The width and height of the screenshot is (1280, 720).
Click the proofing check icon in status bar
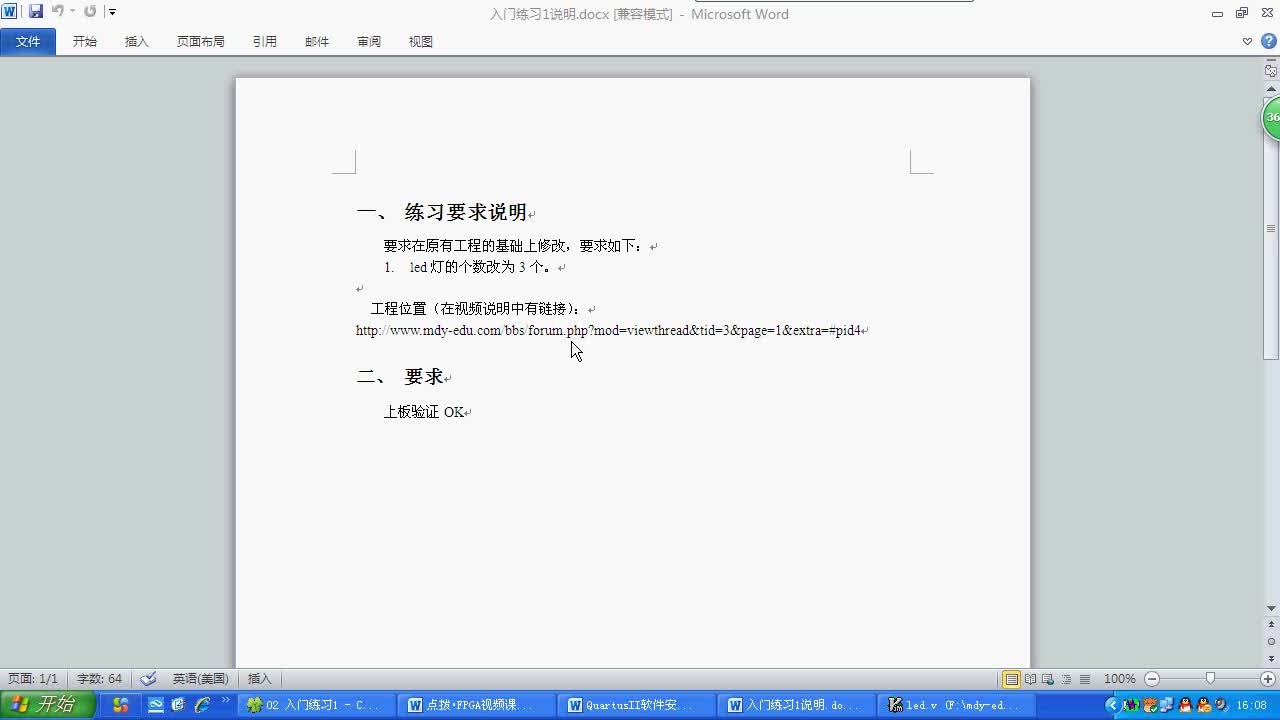pos(149,679)
